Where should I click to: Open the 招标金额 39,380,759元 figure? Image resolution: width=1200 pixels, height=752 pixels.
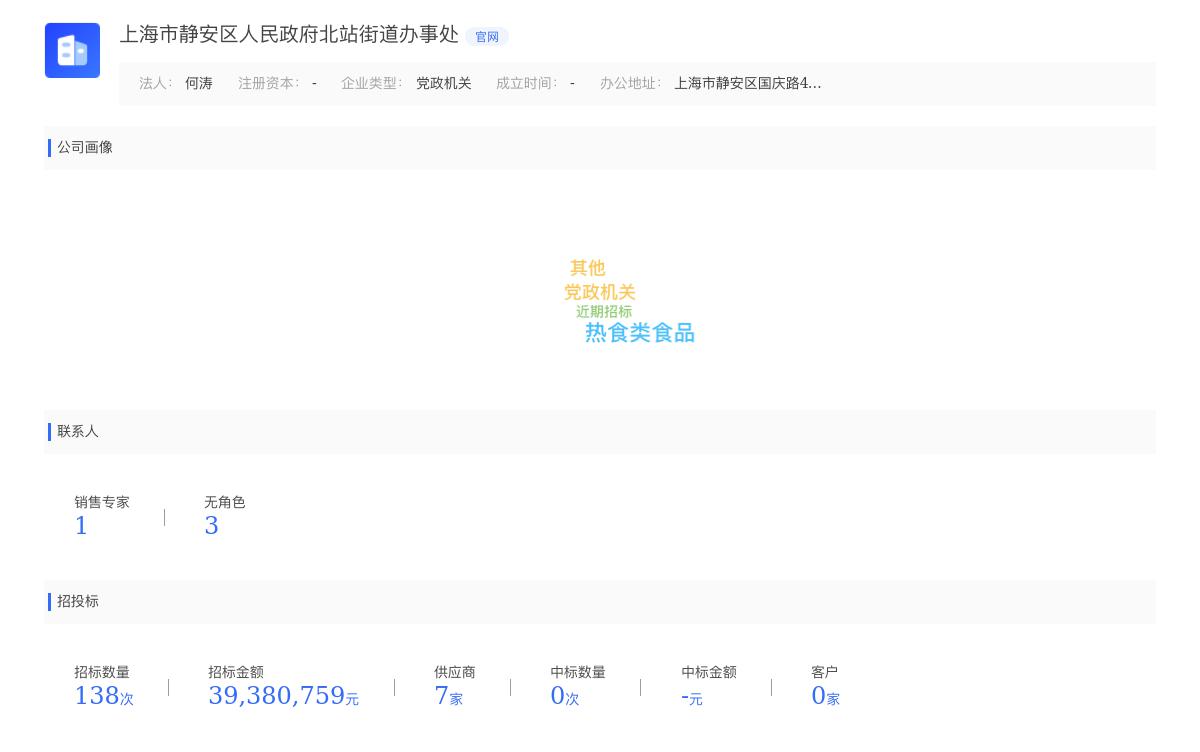pyautogui.click(x=283, y=696)
